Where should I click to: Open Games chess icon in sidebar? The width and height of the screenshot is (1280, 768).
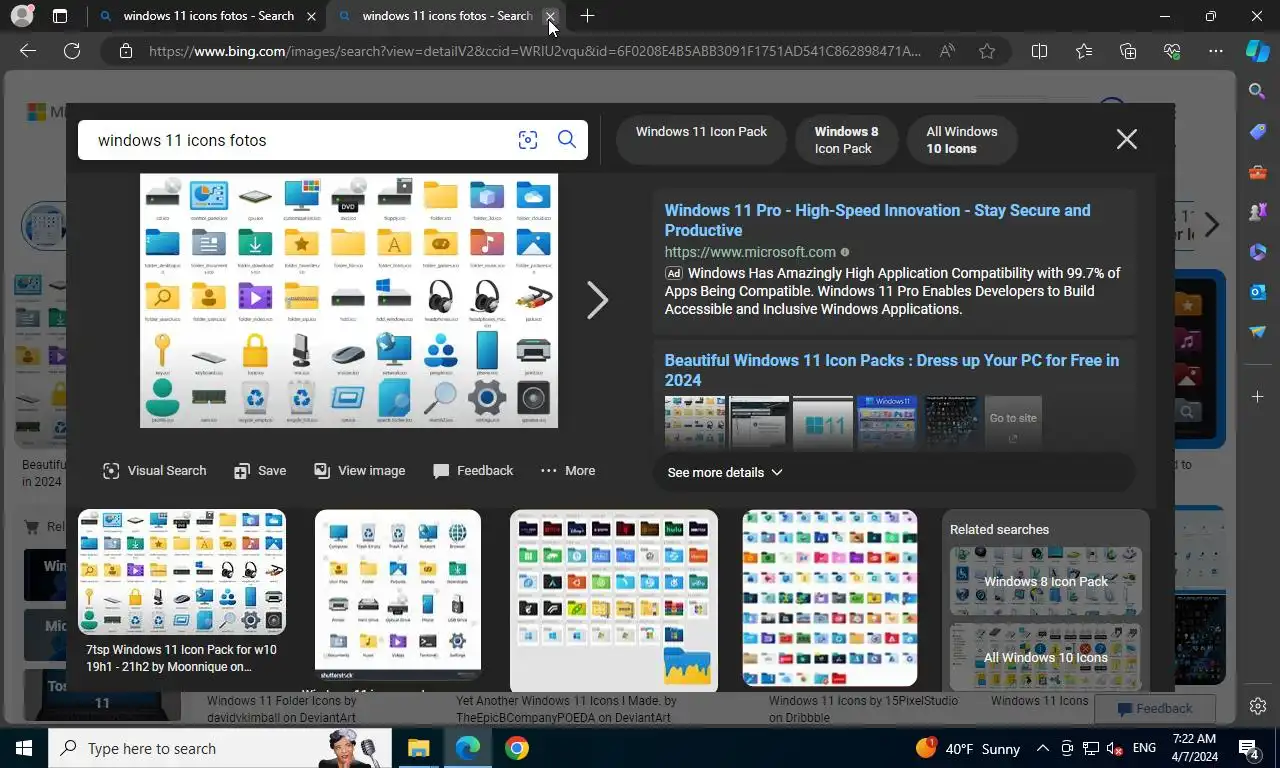click(1258, 212)
